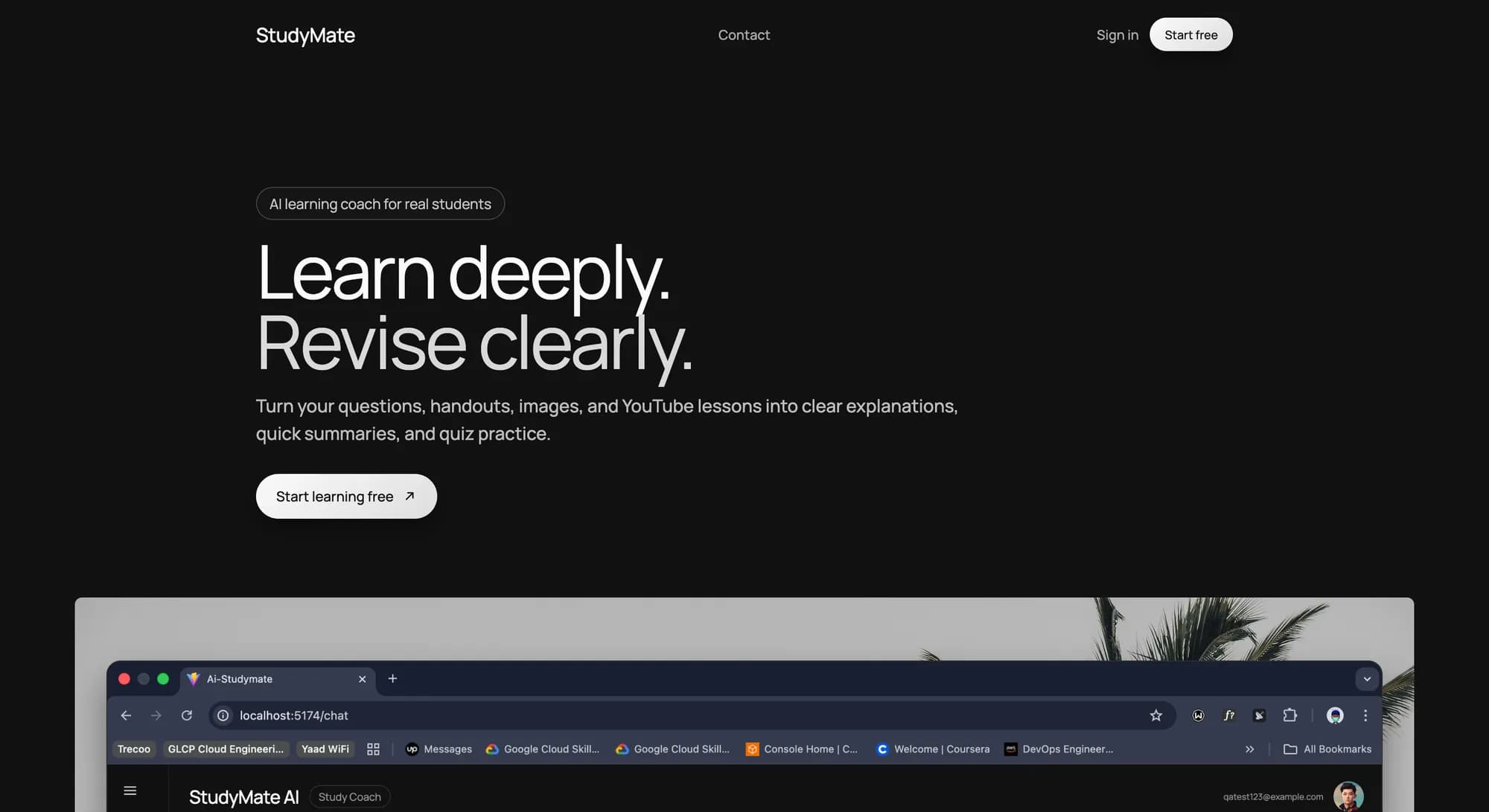Toggle the hamburger sidebar menu icon
The width and height of the screenshot is (1489, 812).
130,790
